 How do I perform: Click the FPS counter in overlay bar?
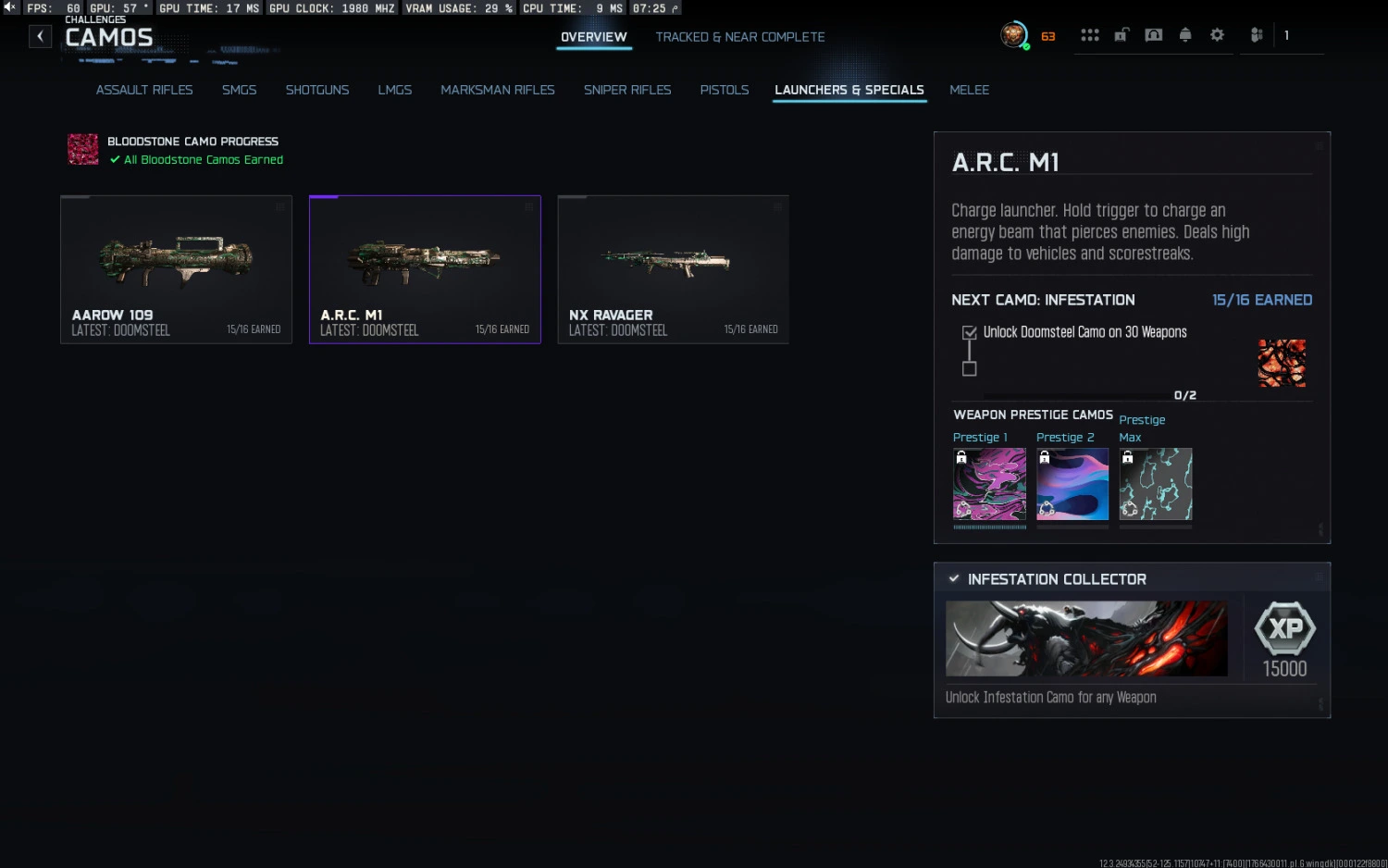point(54,8)
